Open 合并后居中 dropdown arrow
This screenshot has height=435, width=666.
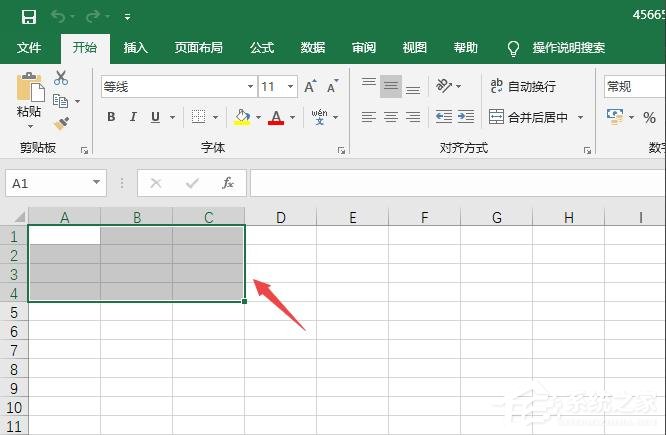pyautogui.click(x=581, y=117)
